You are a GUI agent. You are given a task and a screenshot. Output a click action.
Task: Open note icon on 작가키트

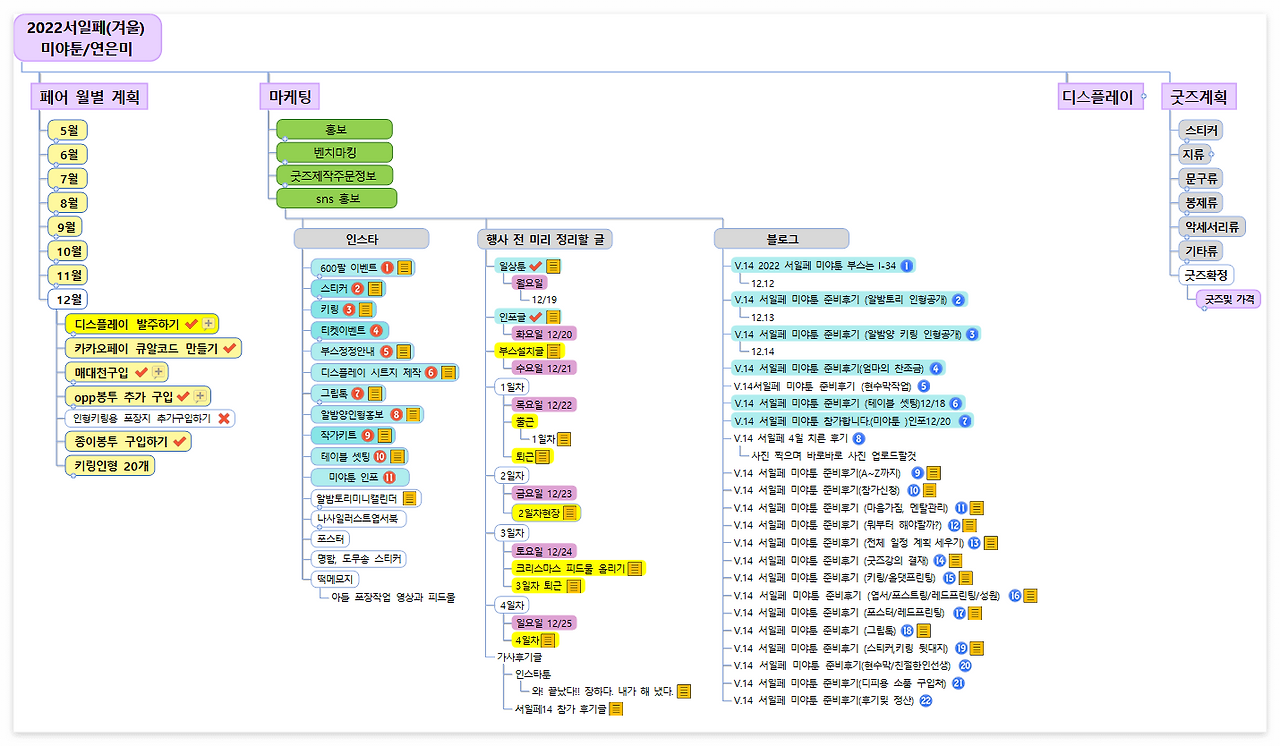[x=385, y=435]
